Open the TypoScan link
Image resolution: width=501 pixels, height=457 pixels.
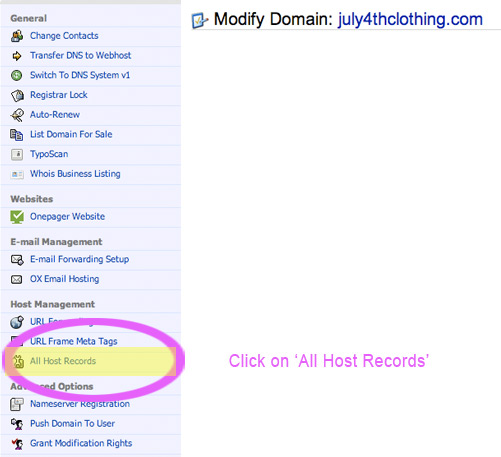point(49,154)
